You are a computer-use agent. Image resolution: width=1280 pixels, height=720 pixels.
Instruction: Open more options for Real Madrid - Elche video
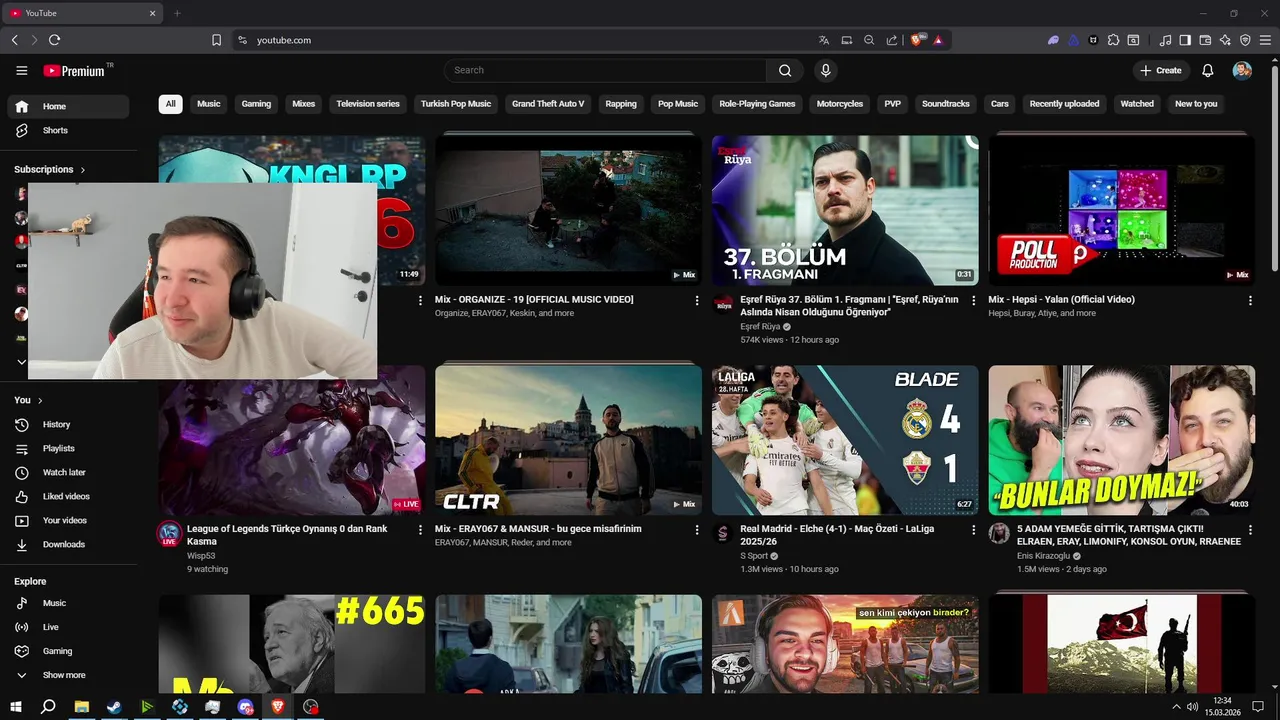pos(974,529)
